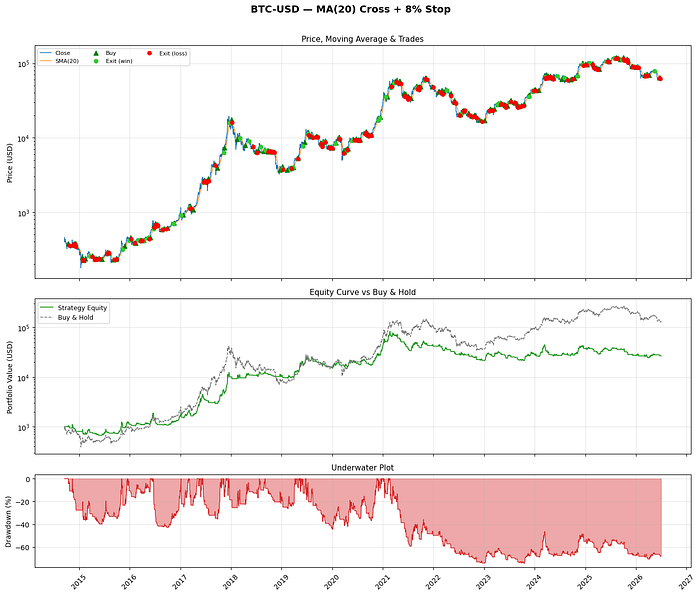Viewport: 700px width, 595px height.
Task: Click the '−40' tick on the Drawdown axis
Action: click(x=23, y=525)
